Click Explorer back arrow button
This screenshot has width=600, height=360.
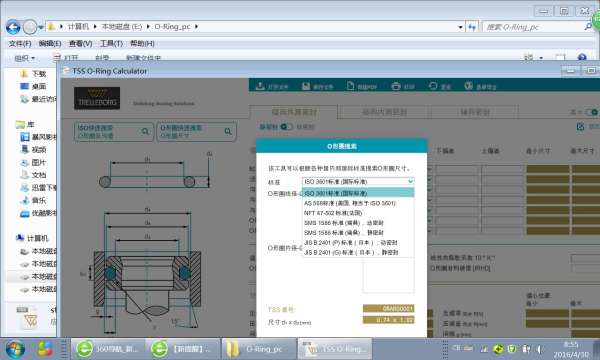13,27
